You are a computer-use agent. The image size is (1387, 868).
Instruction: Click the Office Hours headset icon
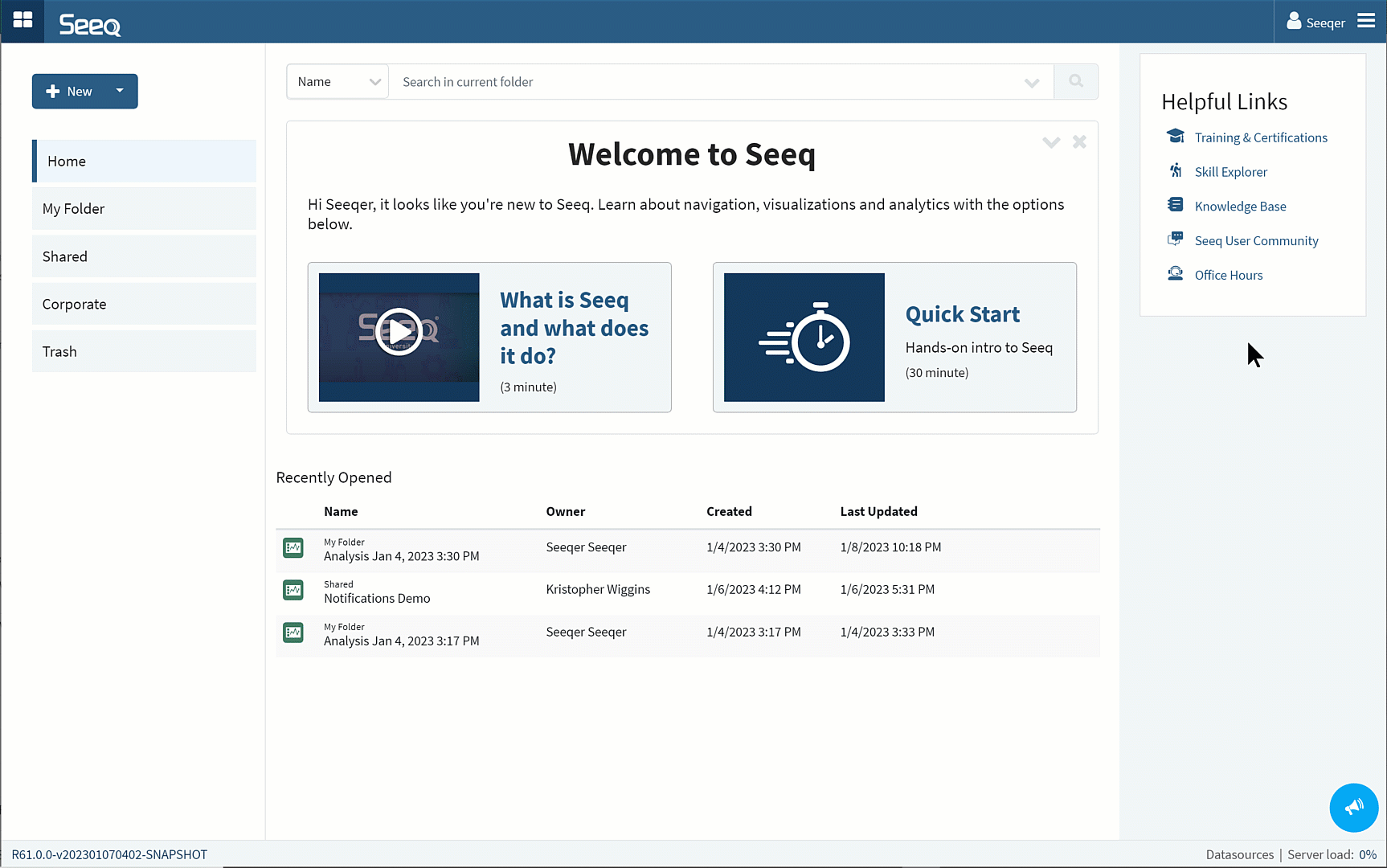(1175, 273)
